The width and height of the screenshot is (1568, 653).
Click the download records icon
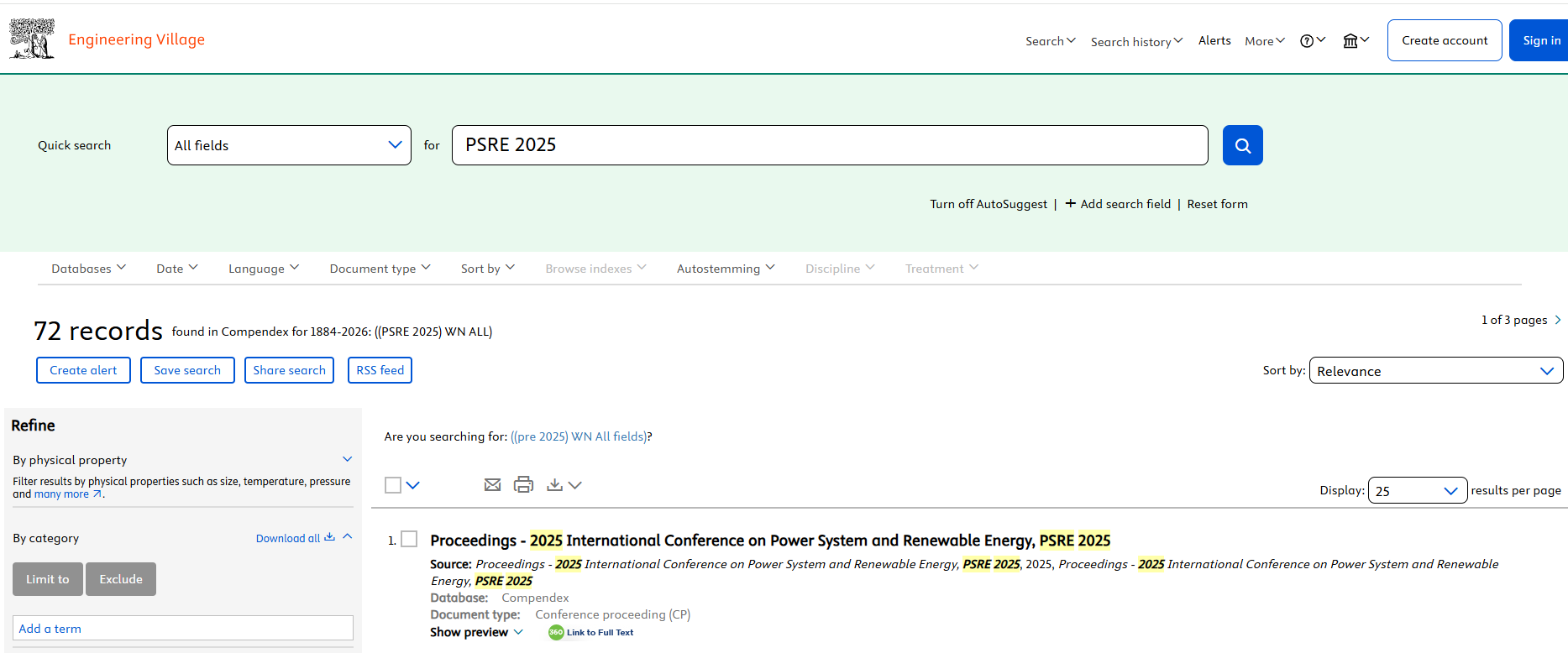coord(554,484)
